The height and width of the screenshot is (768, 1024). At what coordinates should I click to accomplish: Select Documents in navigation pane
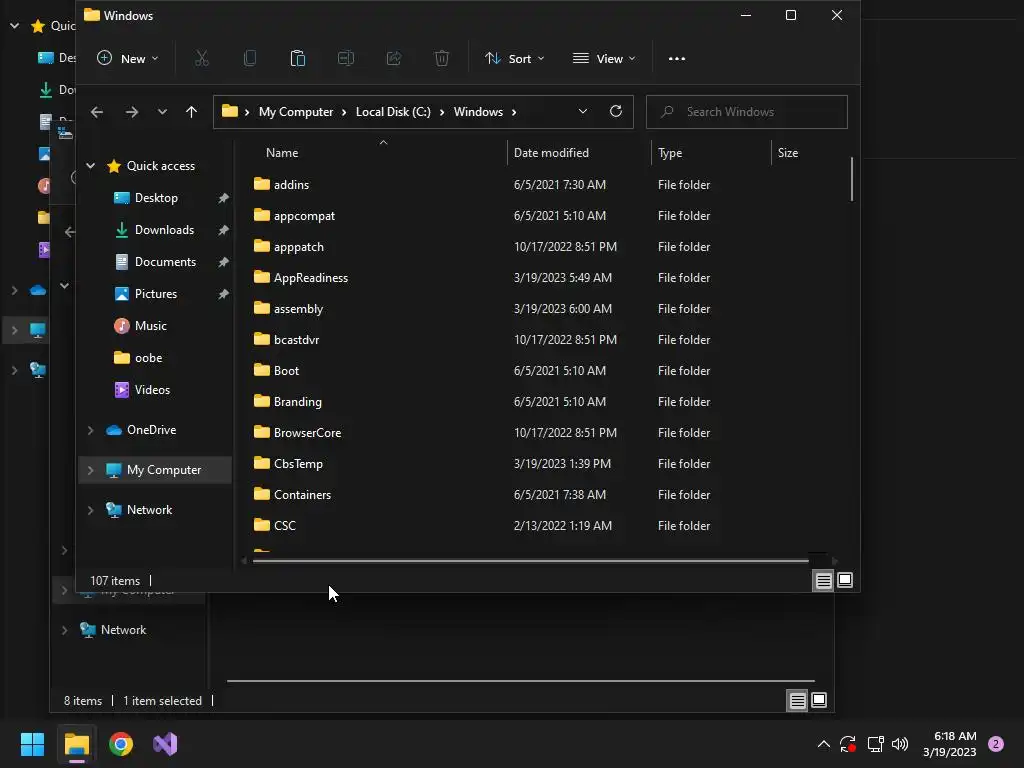165,262
